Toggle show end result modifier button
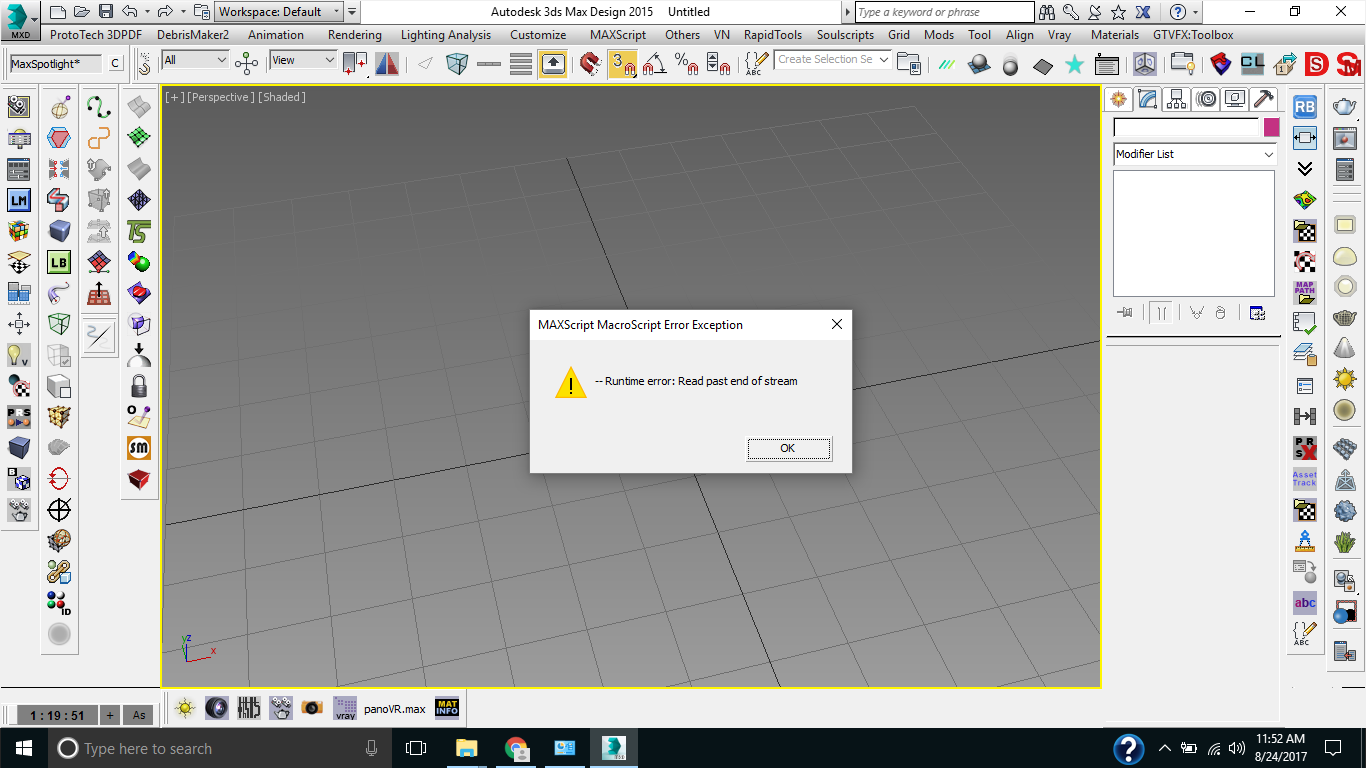Screen dimensions: 1366x768 pyautogui.click(x=1161, y=313)
